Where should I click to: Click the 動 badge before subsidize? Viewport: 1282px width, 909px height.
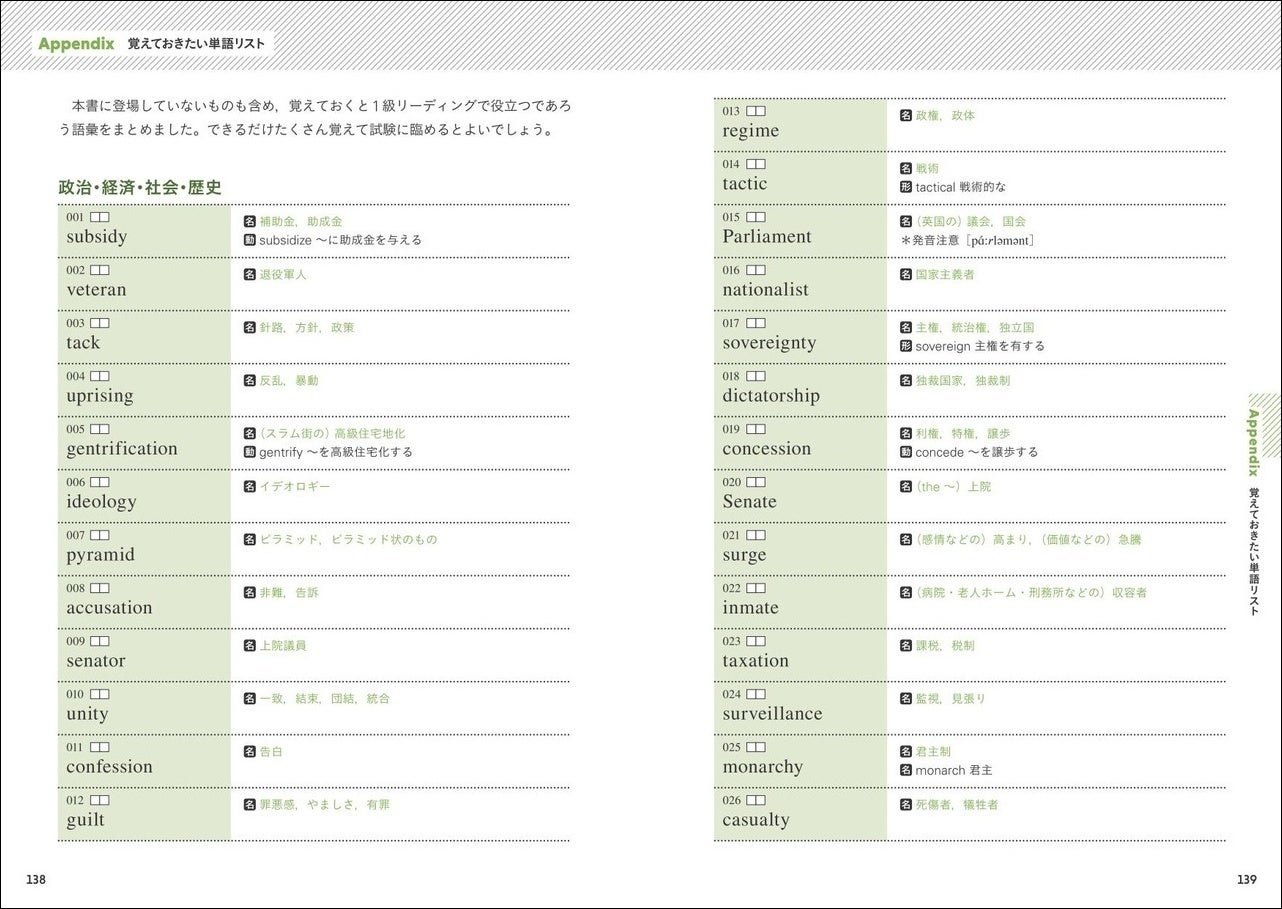point(250,240)
